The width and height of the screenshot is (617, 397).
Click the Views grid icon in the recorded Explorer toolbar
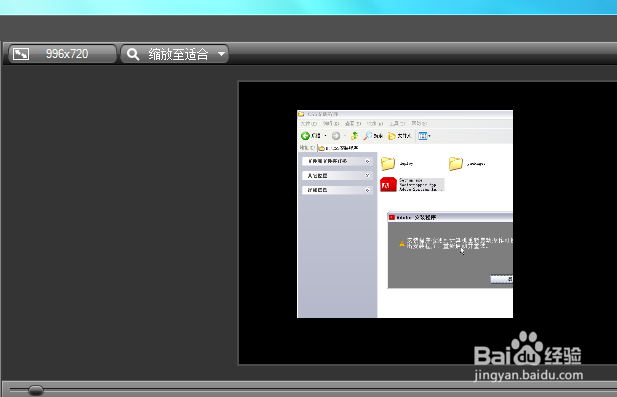[423, 136]
